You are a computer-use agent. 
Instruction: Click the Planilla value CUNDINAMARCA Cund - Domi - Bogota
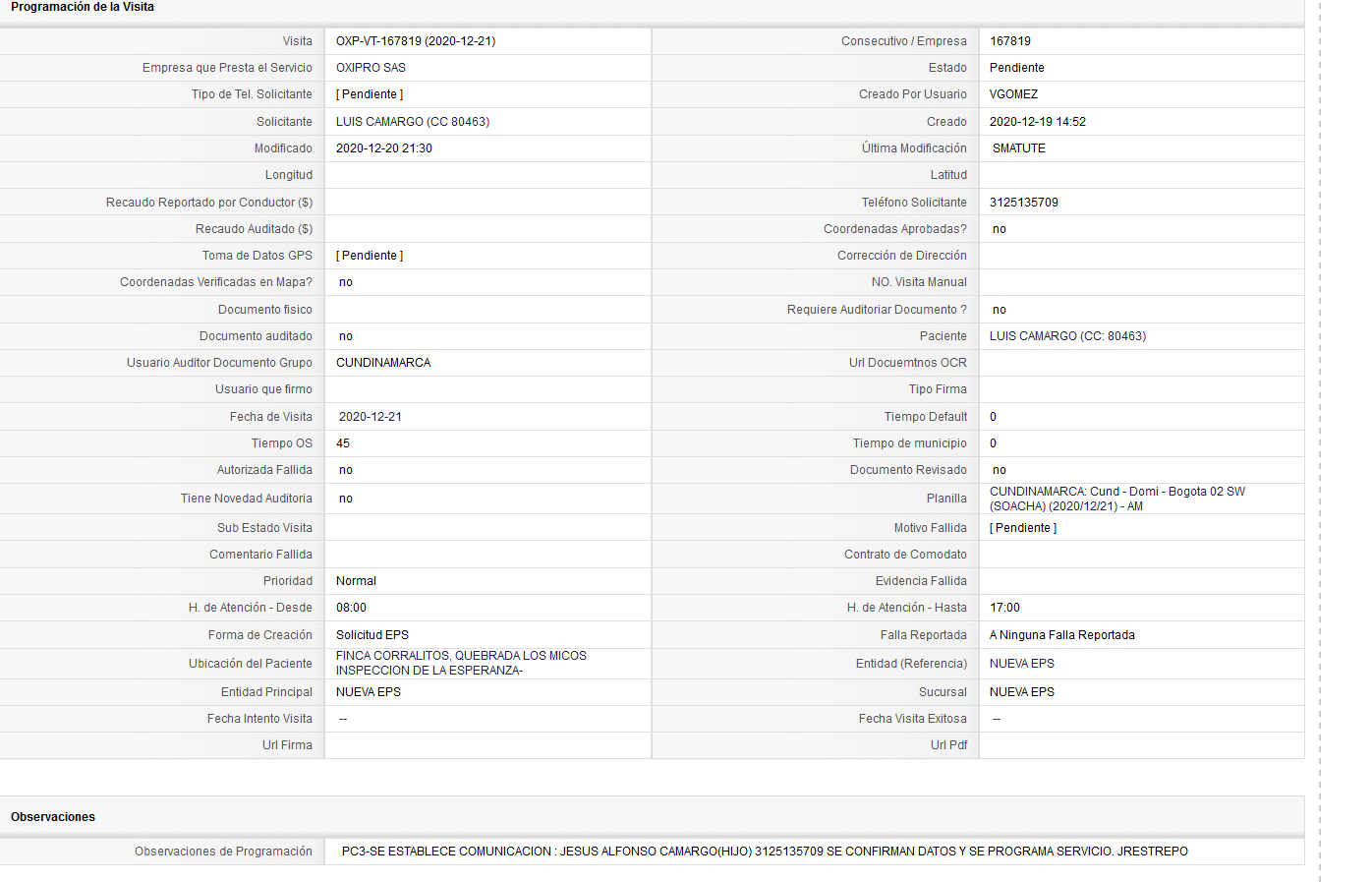pyautogui.click(x=1117, y=499)
